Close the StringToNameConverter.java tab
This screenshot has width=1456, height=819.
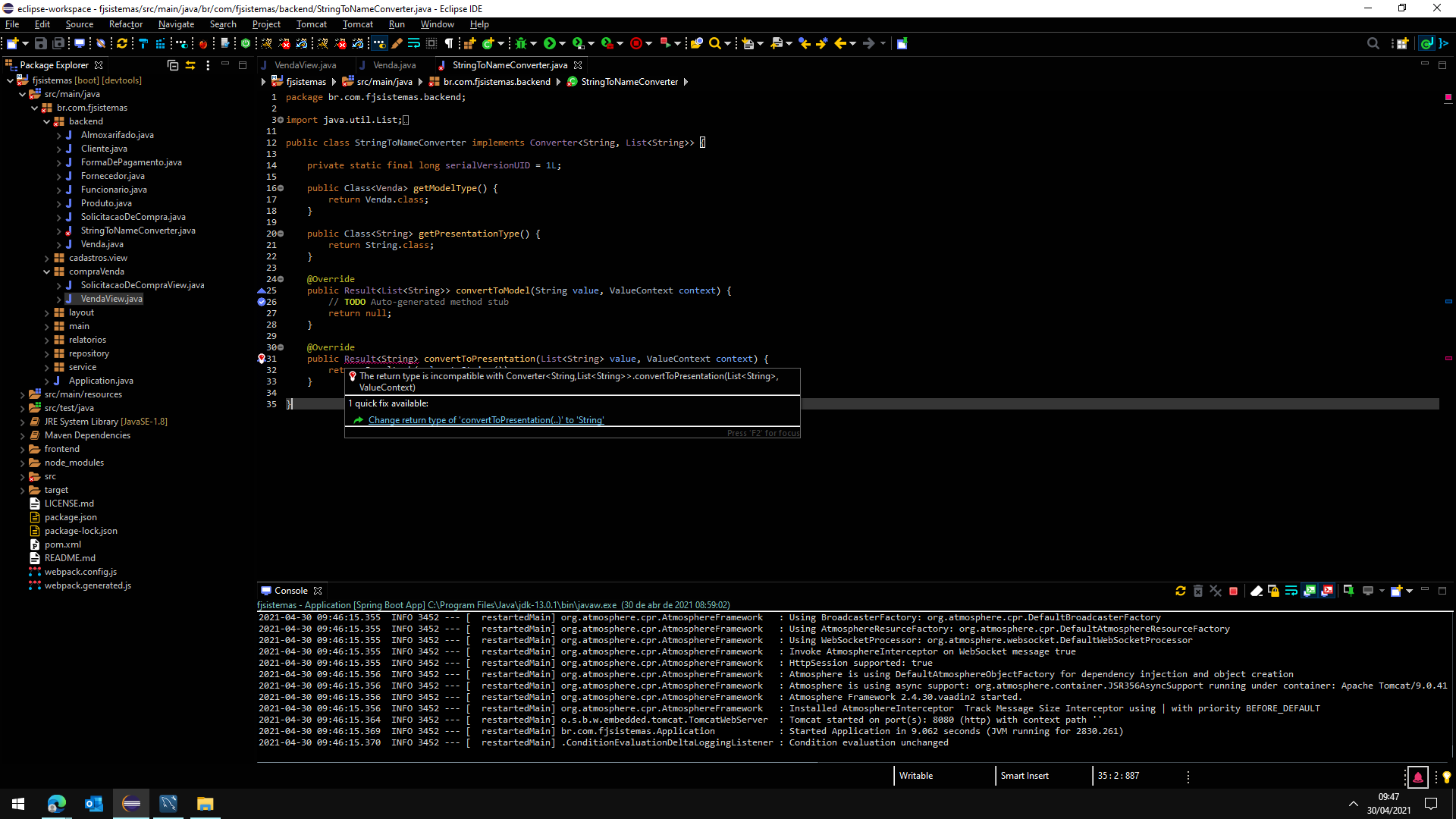click(578, 65)
